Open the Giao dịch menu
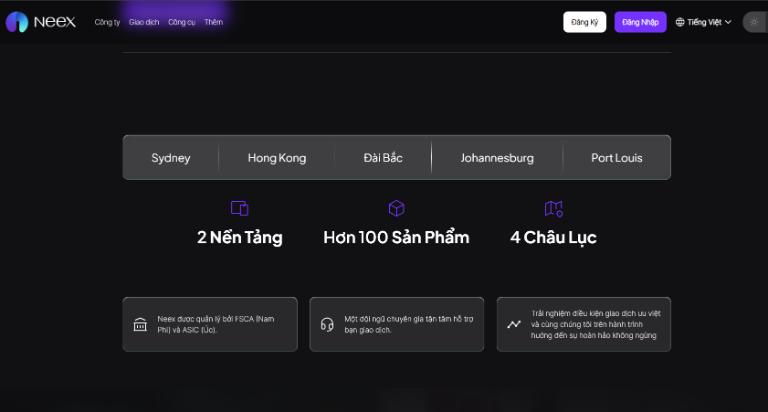 [144, 22]
